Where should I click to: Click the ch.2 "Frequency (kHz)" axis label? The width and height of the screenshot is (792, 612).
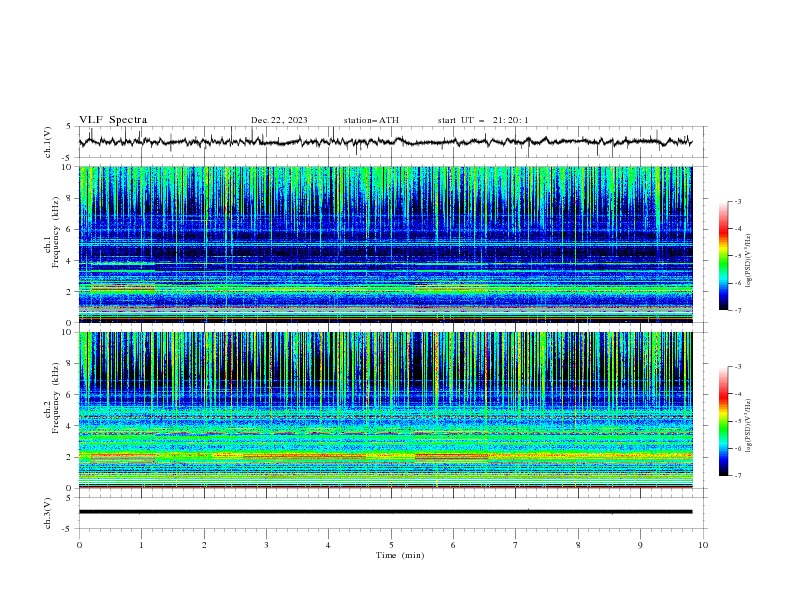[56, 398]
